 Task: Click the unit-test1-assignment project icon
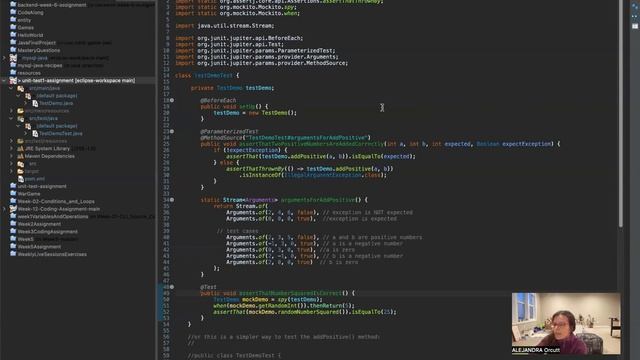[x=13, y=80]
